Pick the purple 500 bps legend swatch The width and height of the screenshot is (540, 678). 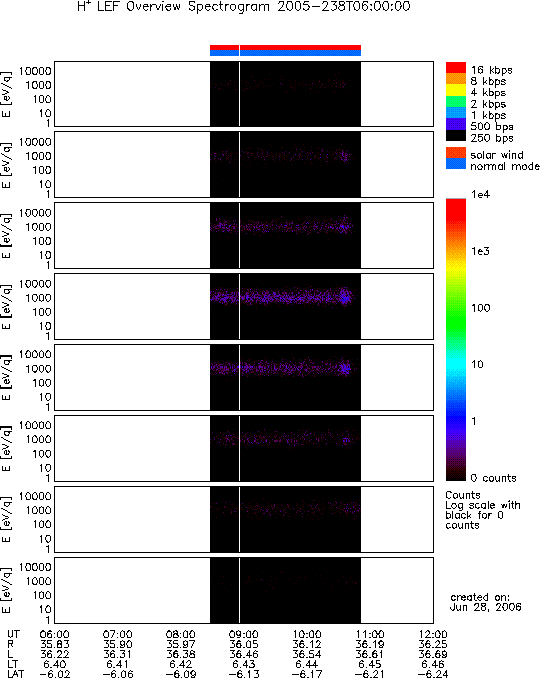point(456,124)
